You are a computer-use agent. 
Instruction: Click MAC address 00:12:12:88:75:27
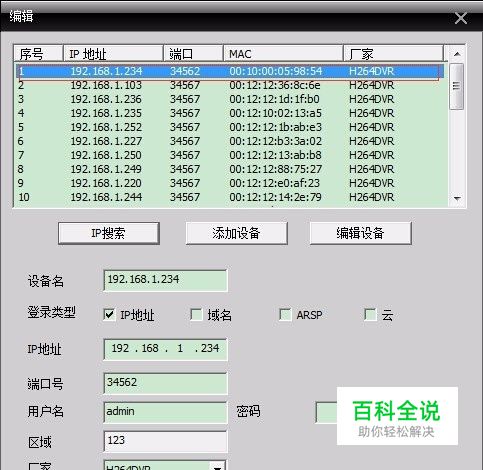pos(275,169)
